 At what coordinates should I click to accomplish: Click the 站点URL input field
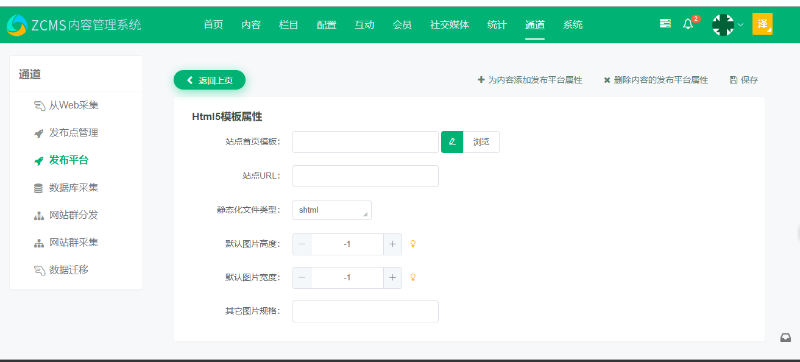click(x=365, y=176)
